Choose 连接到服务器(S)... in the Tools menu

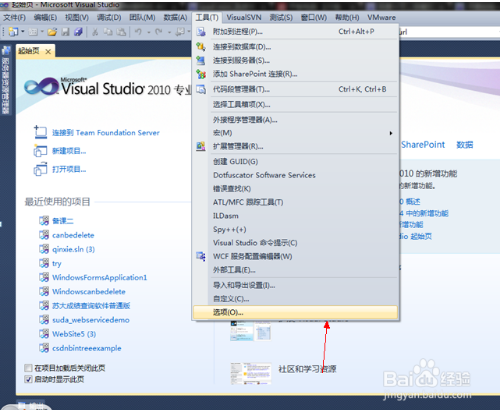(295, 60)
